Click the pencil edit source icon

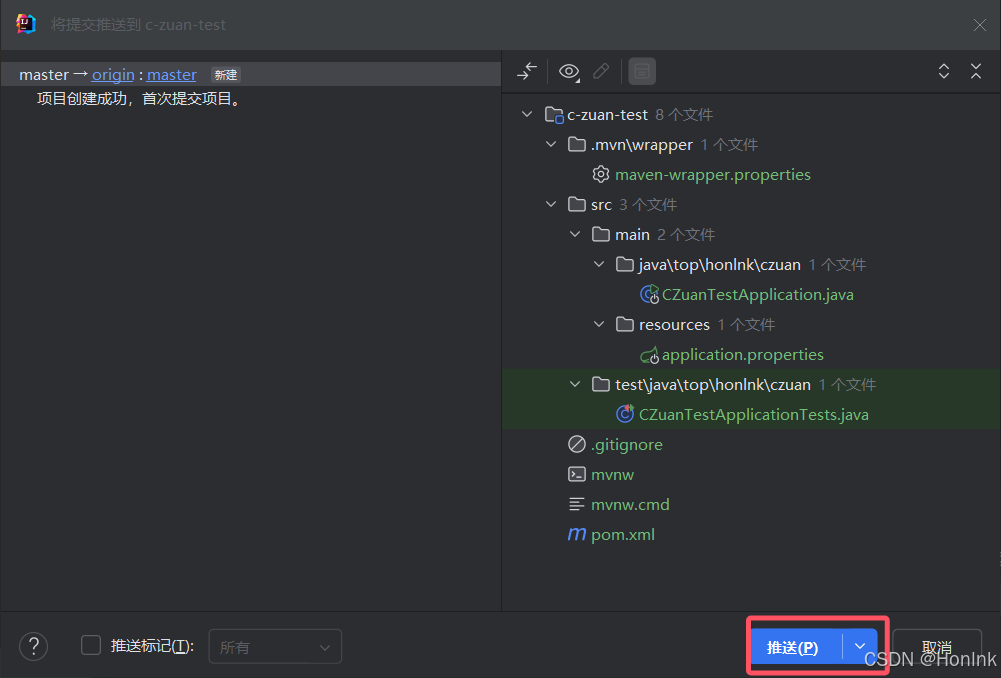(x=601, y=71)
